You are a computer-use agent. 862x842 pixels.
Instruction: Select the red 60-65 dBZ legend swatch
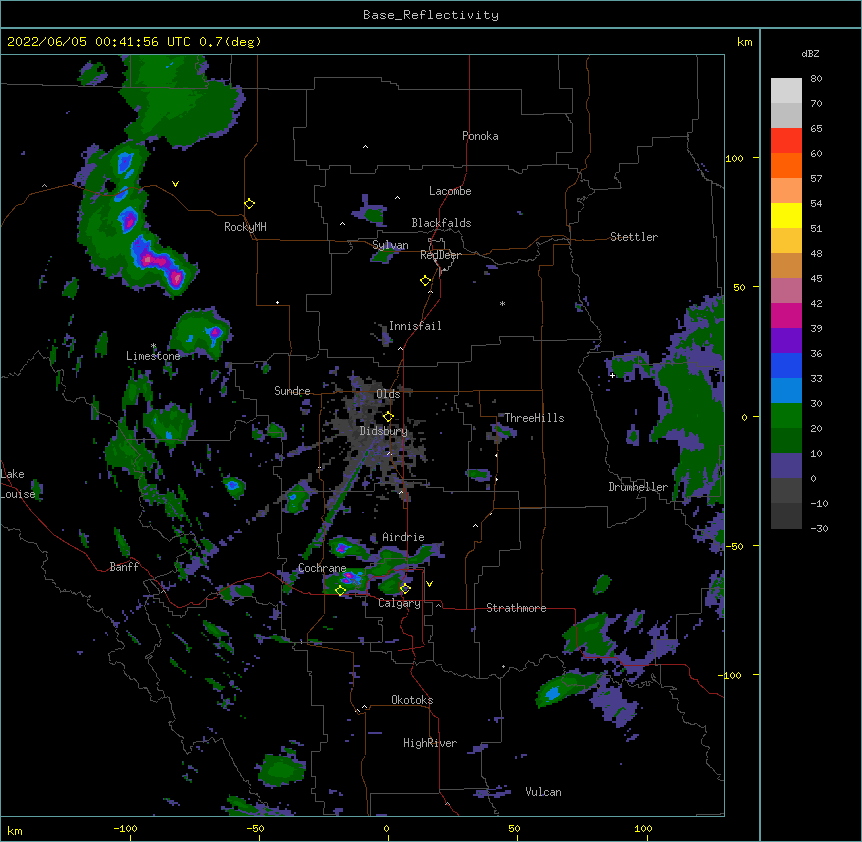click(x=786, y=141)
